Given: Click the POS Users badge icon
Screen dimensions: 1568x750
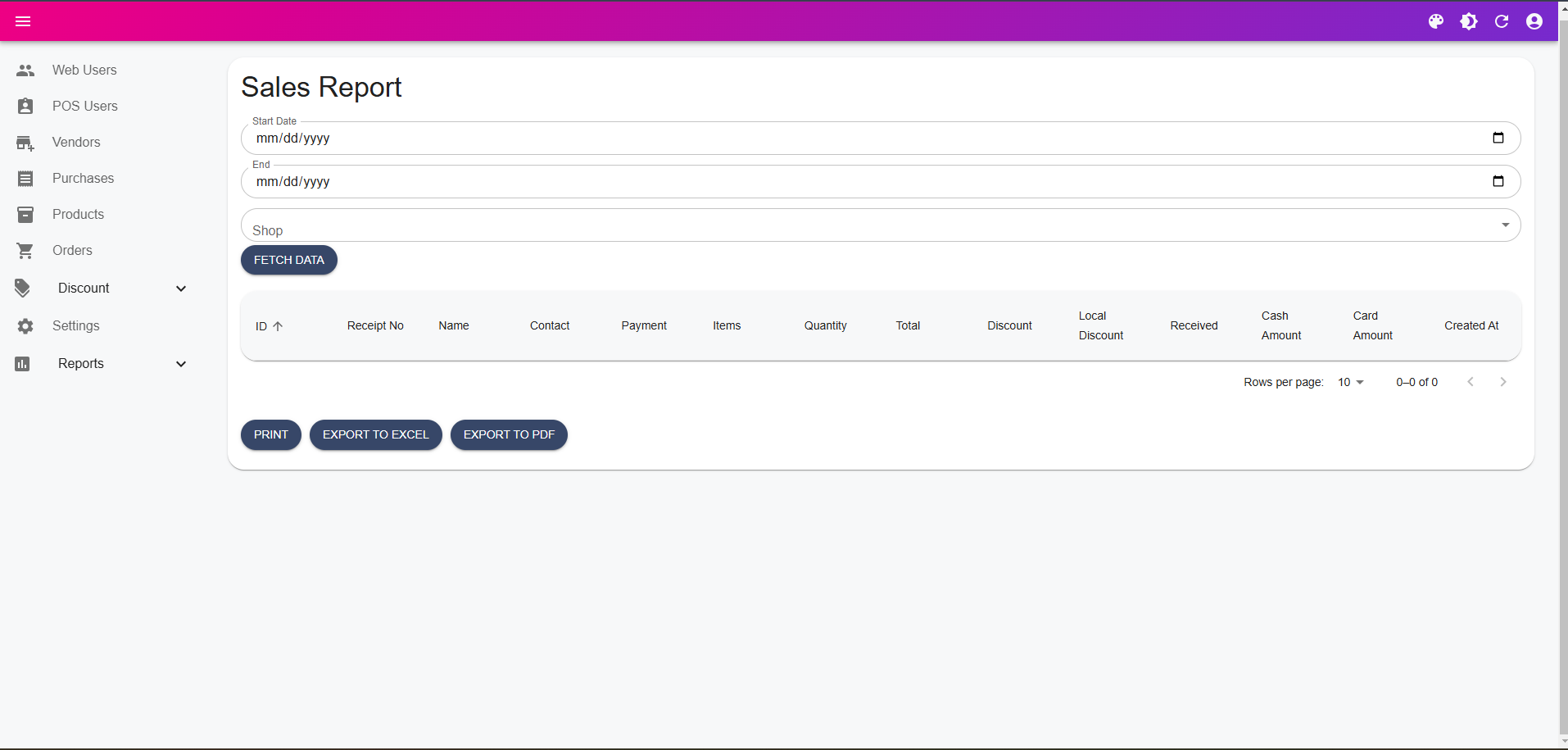Looking at the screenshot, I should [25, 107].
